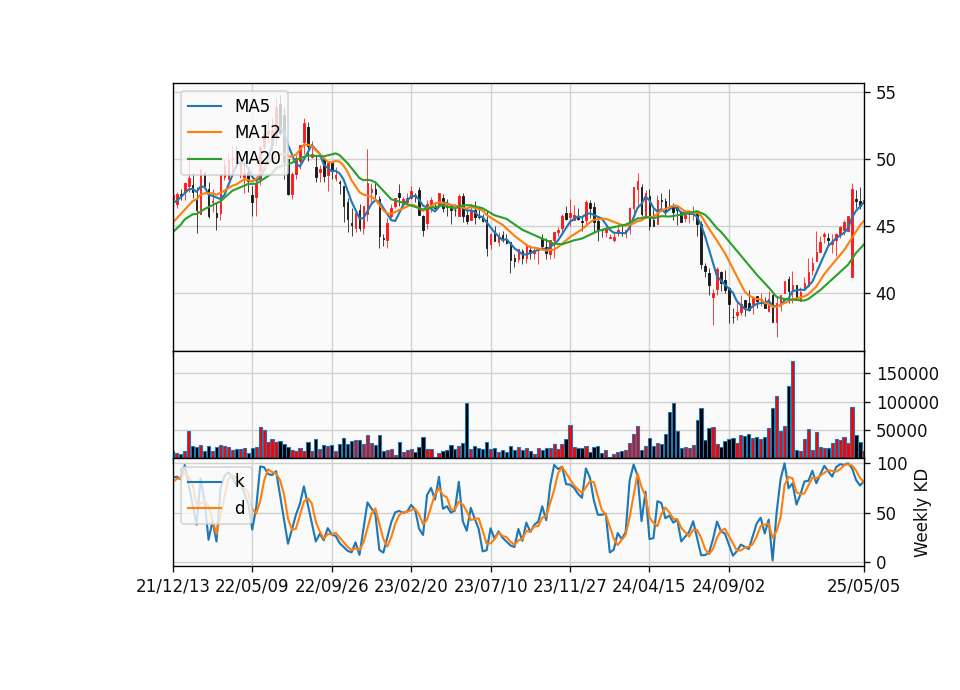
Task: Click the MA20 legend label
Action: (257, 158)
